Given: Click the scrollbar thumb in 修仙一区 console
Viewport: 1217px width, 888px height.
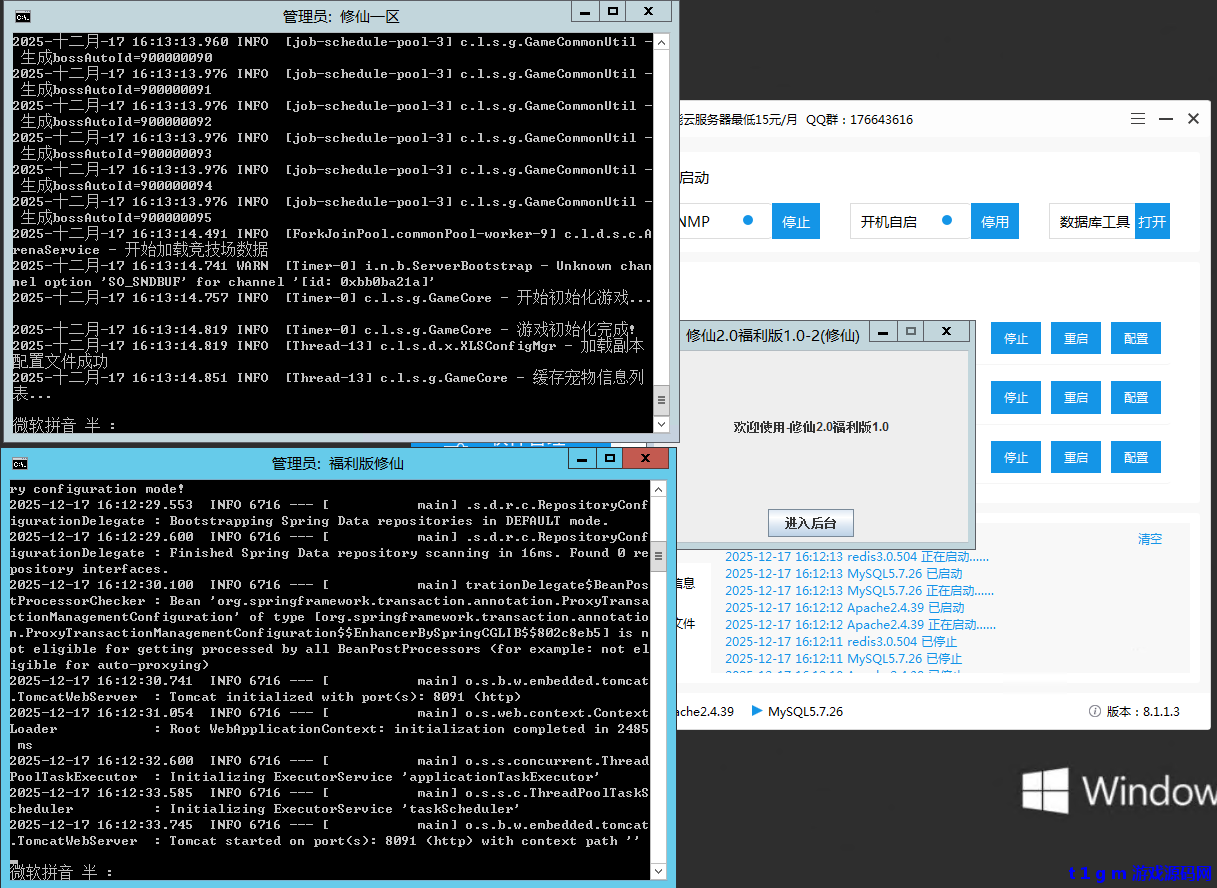Looking at the screenshot, I should pos(661,402).
